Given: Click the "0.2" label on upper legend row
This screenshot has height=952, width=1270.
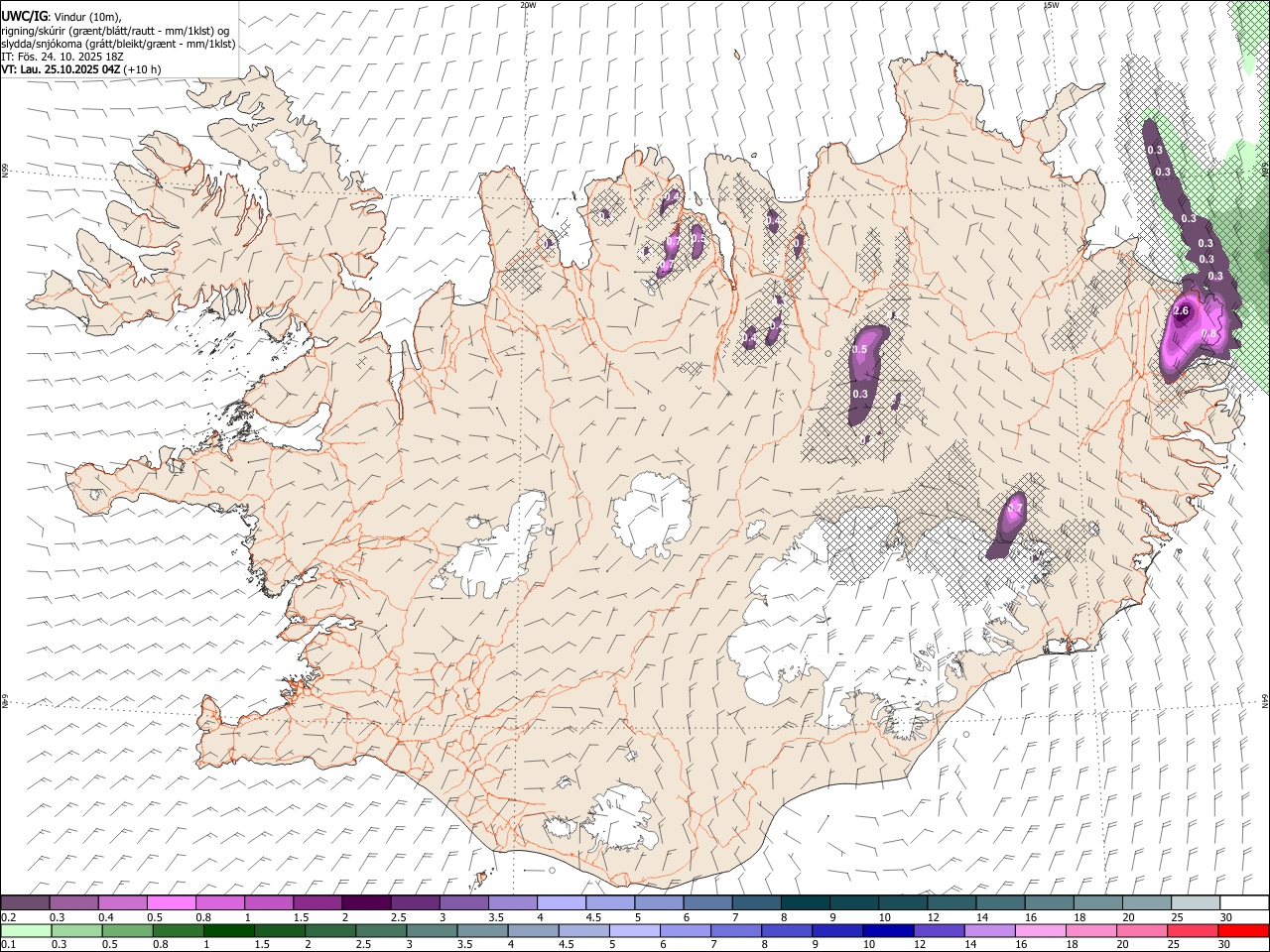Looking at the screenshot, I should [9, 917].
